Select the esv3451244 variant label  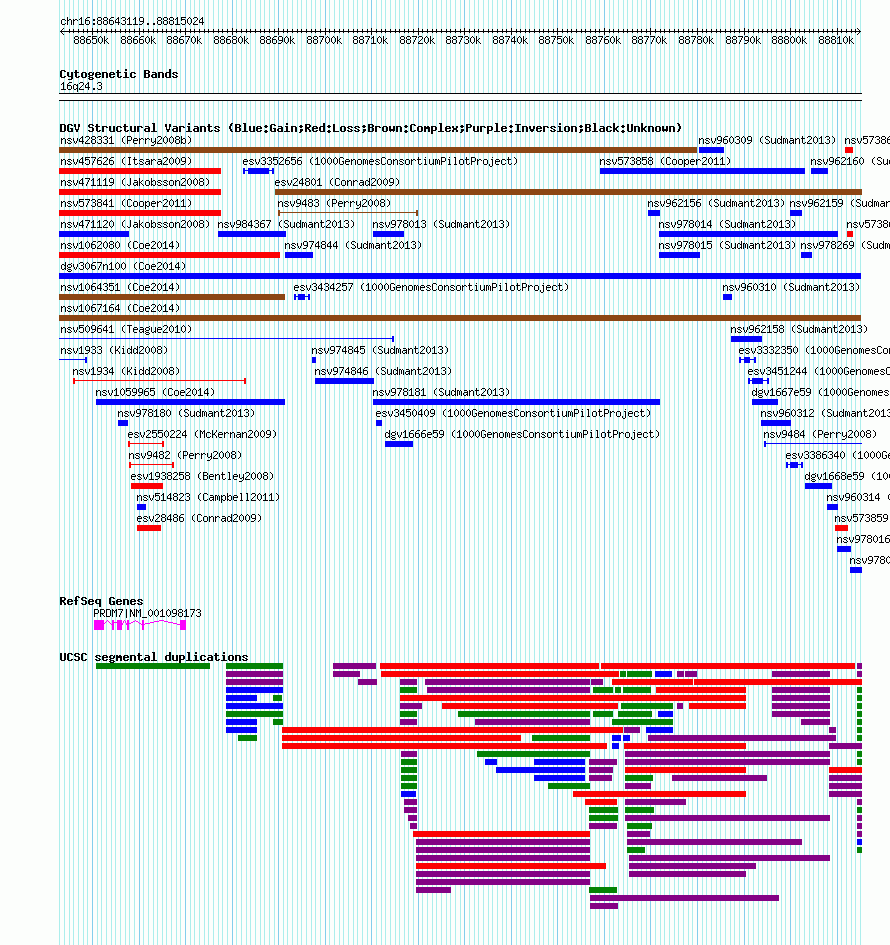point(818,371)
